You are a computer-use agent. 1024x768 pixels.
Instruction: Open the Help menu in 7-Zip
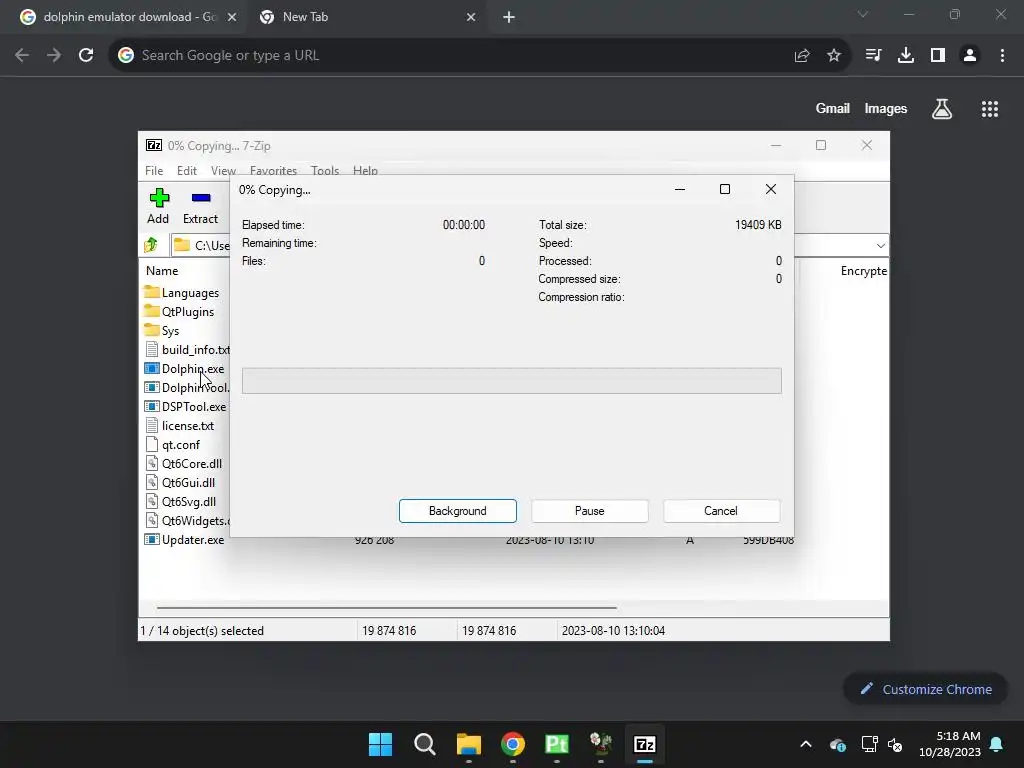[365, 170]
